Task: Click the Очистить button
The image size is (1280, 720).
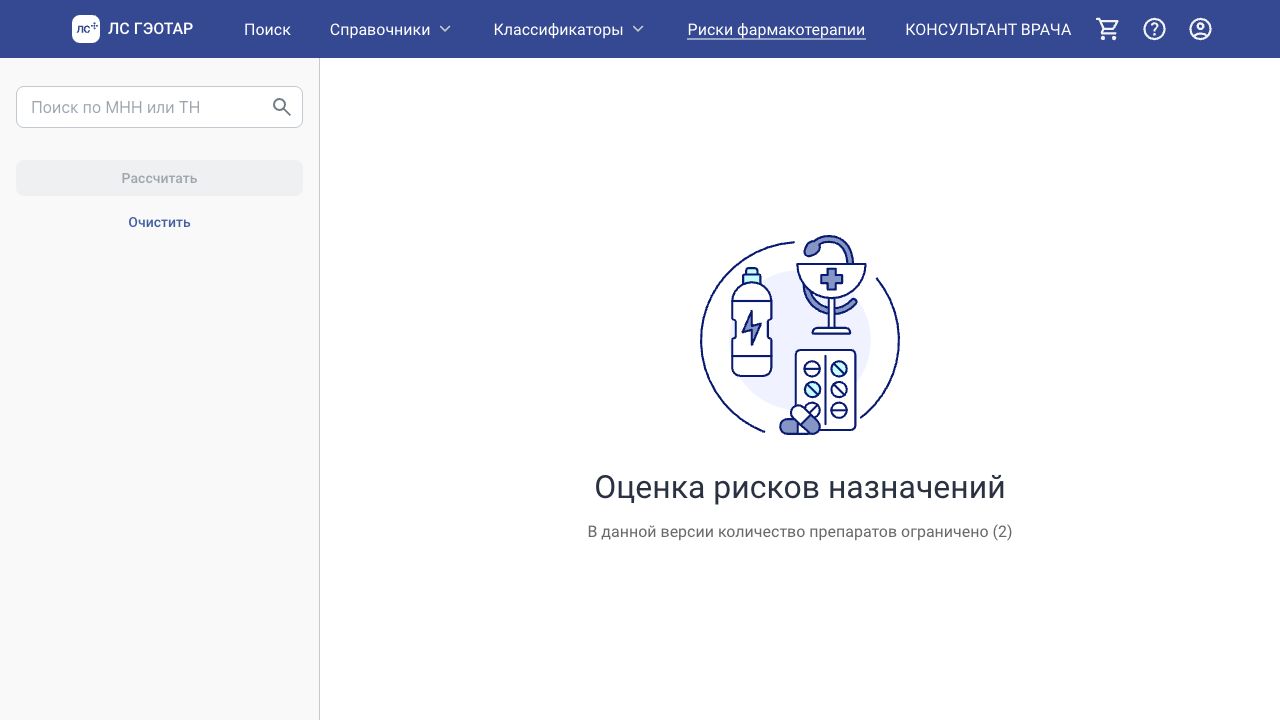Action: 159,222
